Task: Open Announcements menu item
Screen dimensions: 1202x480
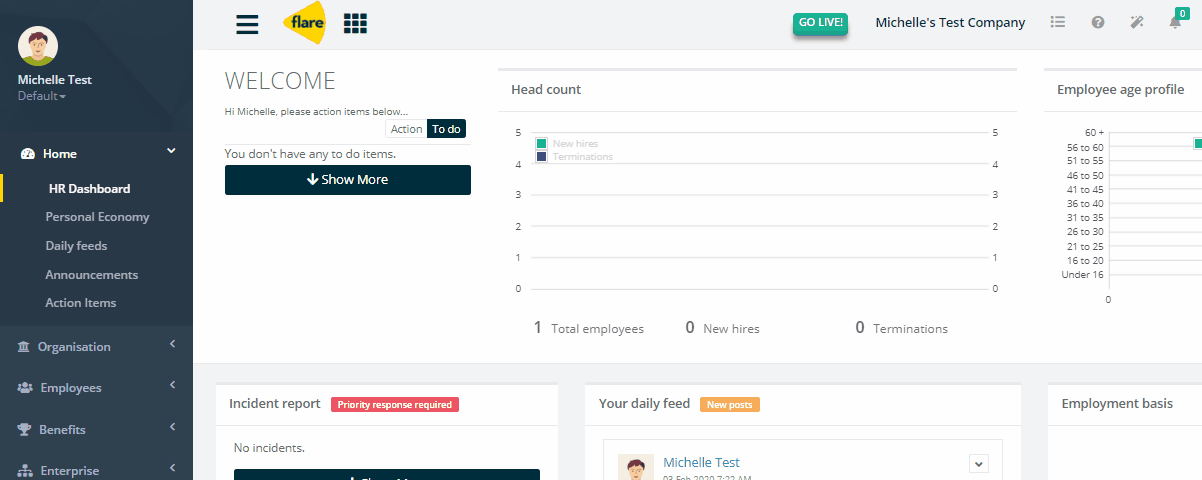Action: (x=92, y=275)
